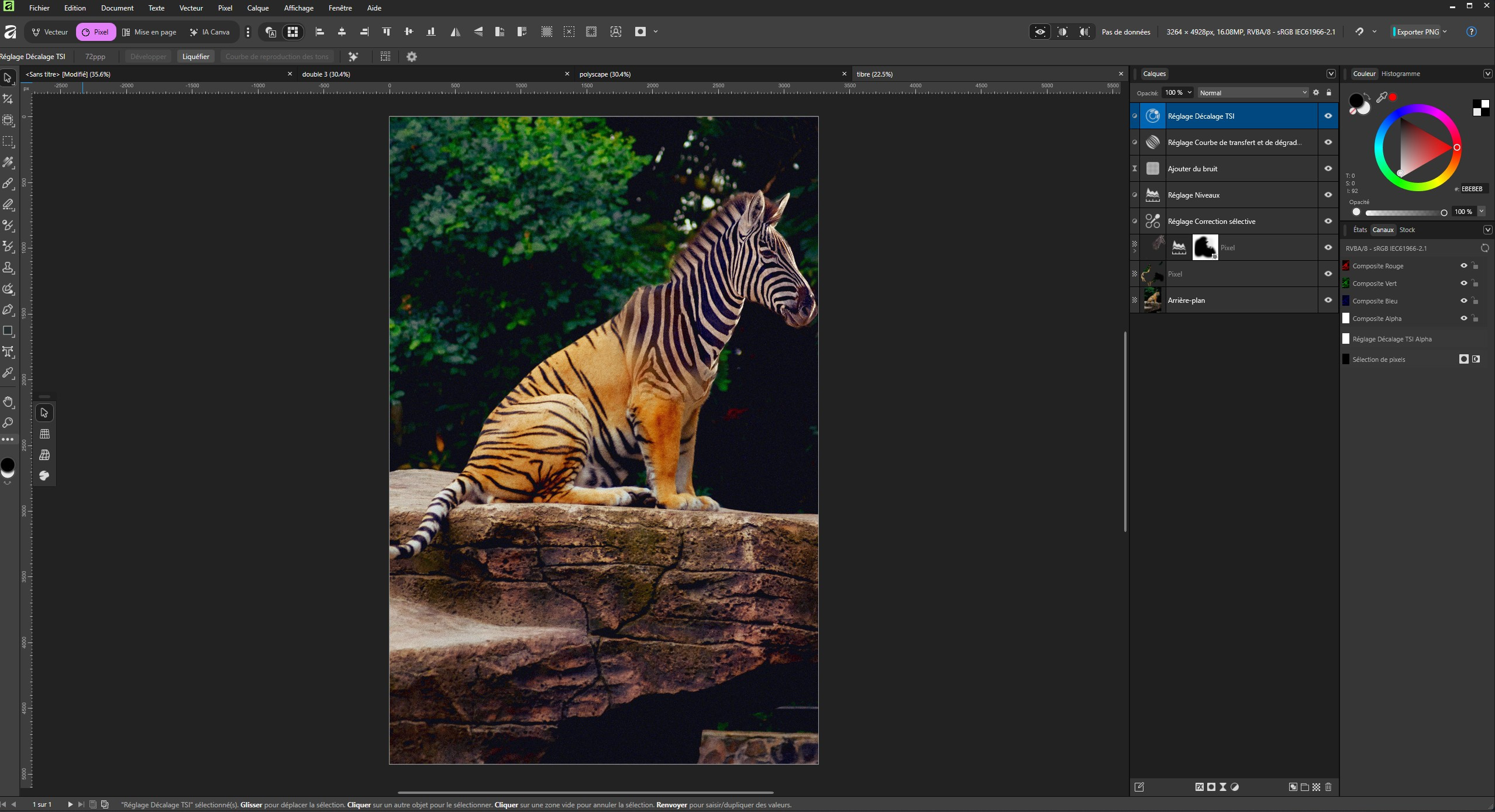The width and height of the screenshot is (1495, 812).
Task: Select the Zoom magnifier tool
Action: [x=8, y=423]
